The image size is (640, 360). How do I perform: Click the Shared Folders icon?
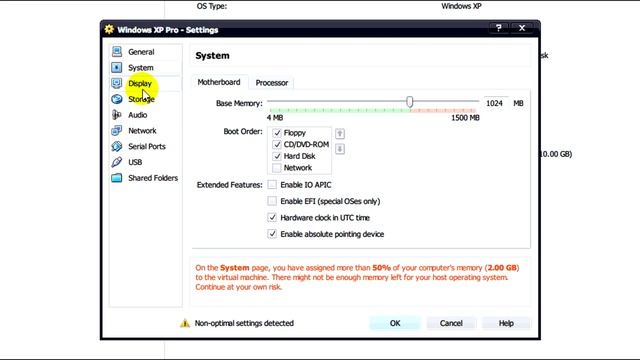[x=117, y=178]
